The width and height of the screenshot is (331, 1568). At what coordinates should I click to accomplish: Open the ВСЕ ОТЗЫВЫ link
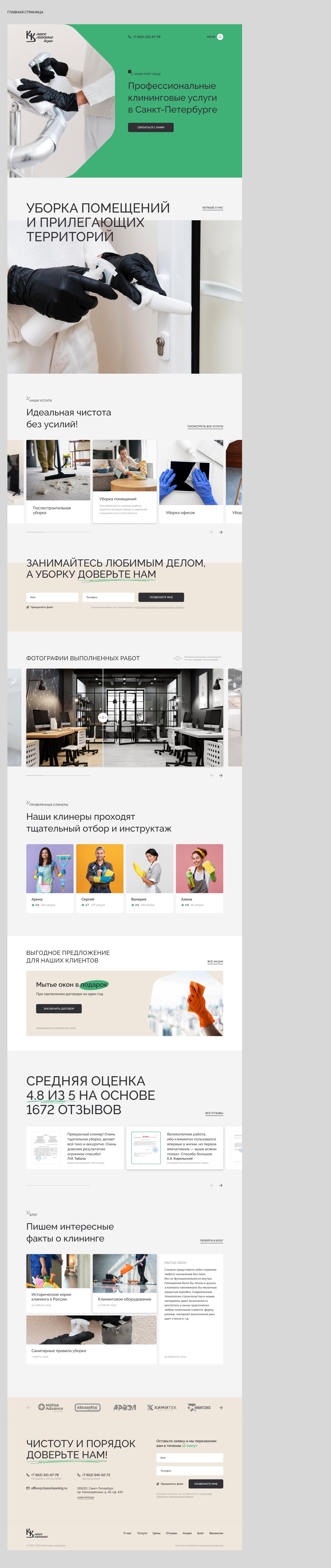click(x=214, y=1113)
